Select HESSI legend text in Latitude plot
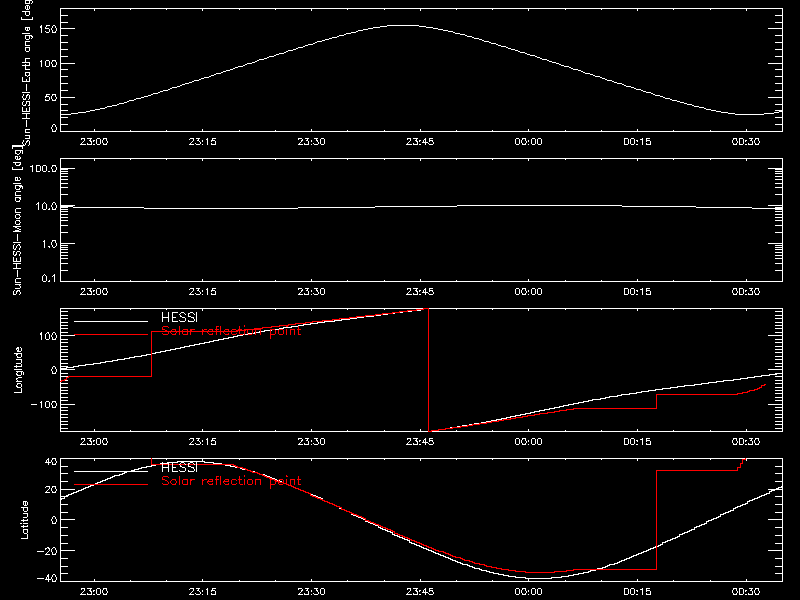Viewport: 800px width, 600px height. [179, 467]
